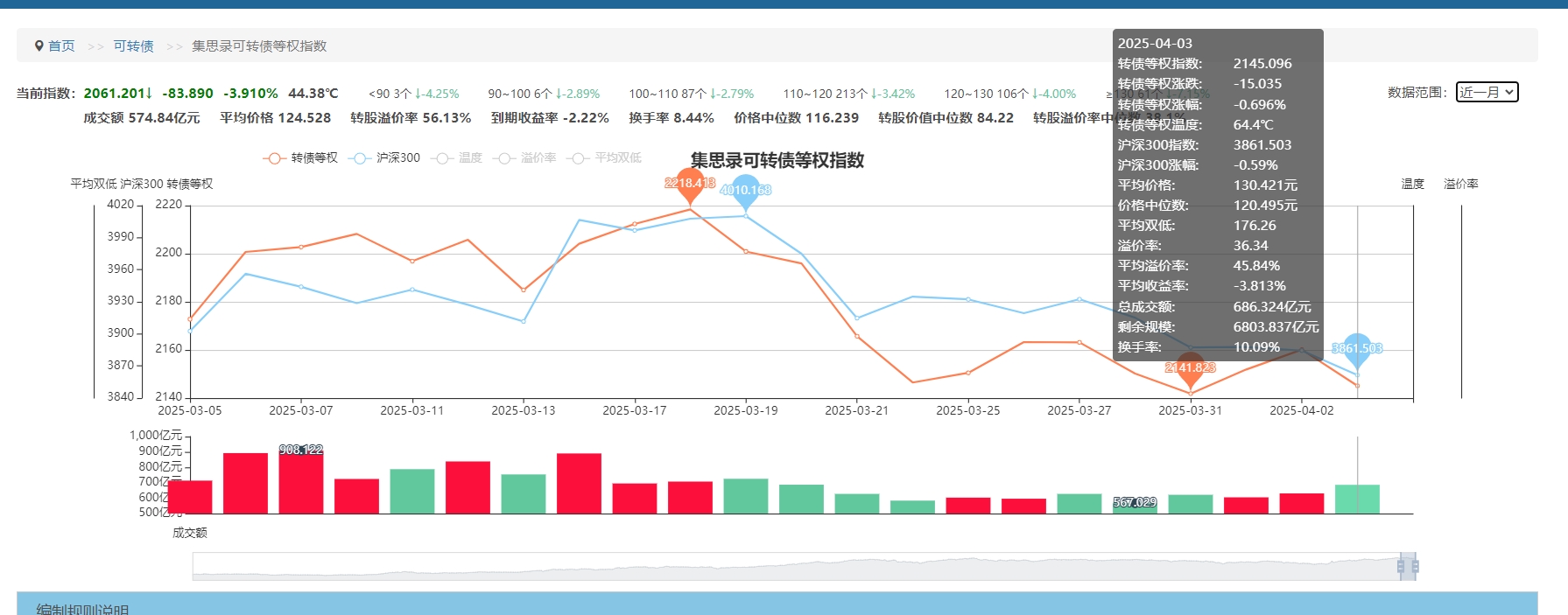Click the orange 2141.823 low marker pin
Image resolution: width=1568 pixels, height=615 pixels.
point(1190,369)
